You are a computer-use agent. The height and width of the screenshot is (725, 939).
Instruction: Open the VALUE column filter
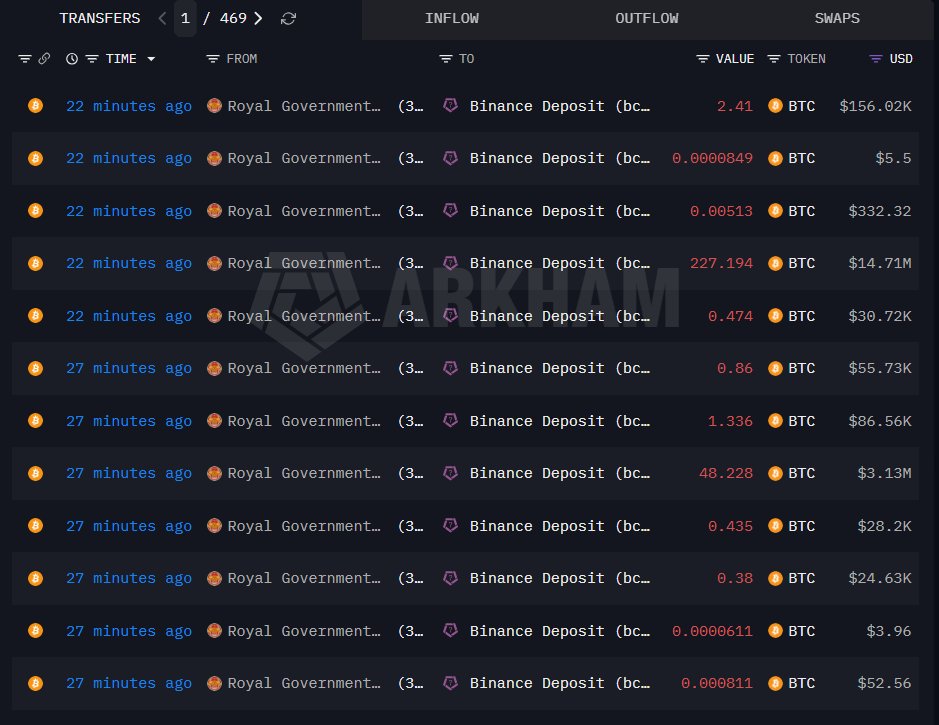tap(703, 59)
